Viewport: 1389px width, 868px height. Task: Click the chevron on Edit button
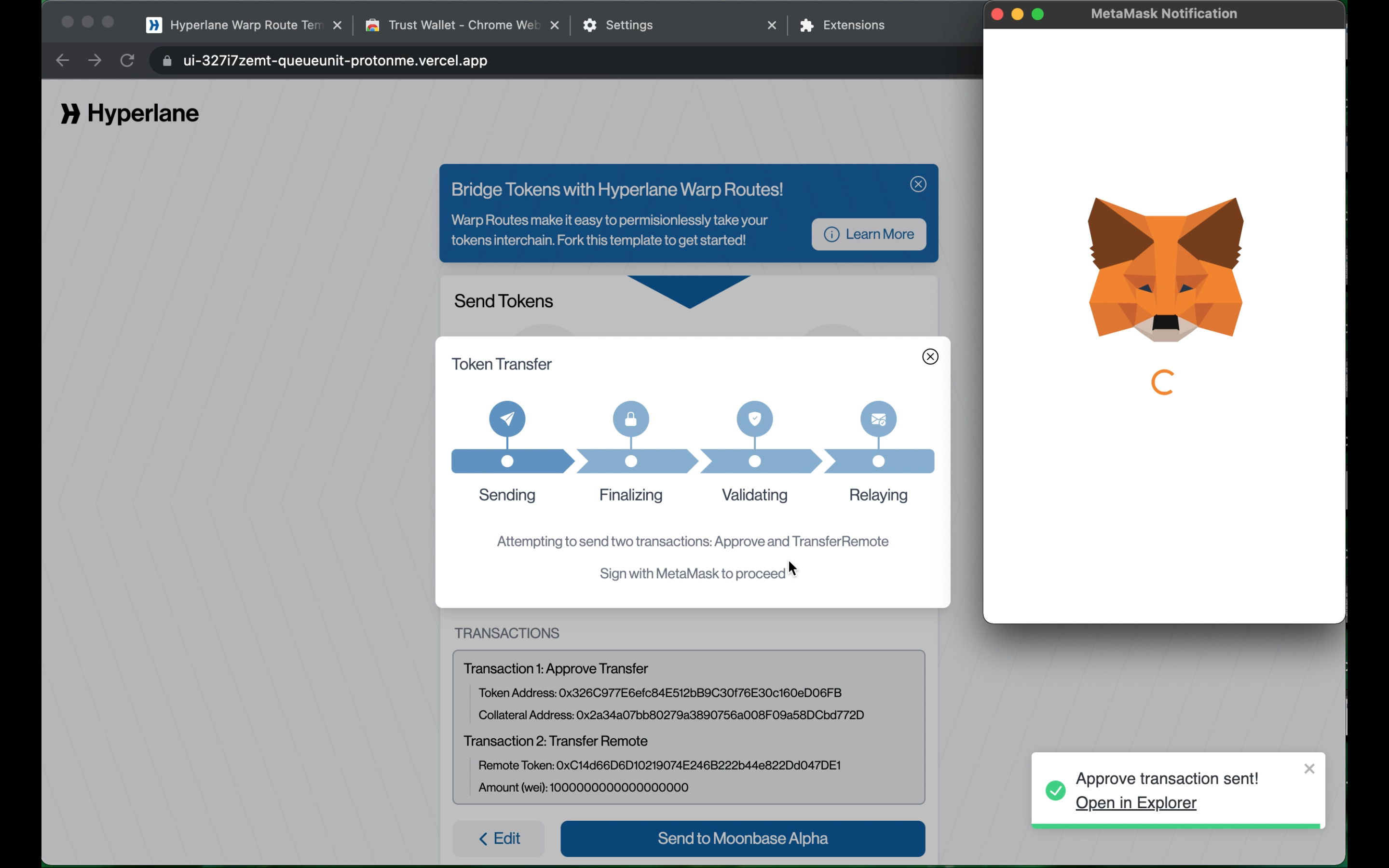coord(483,839)
